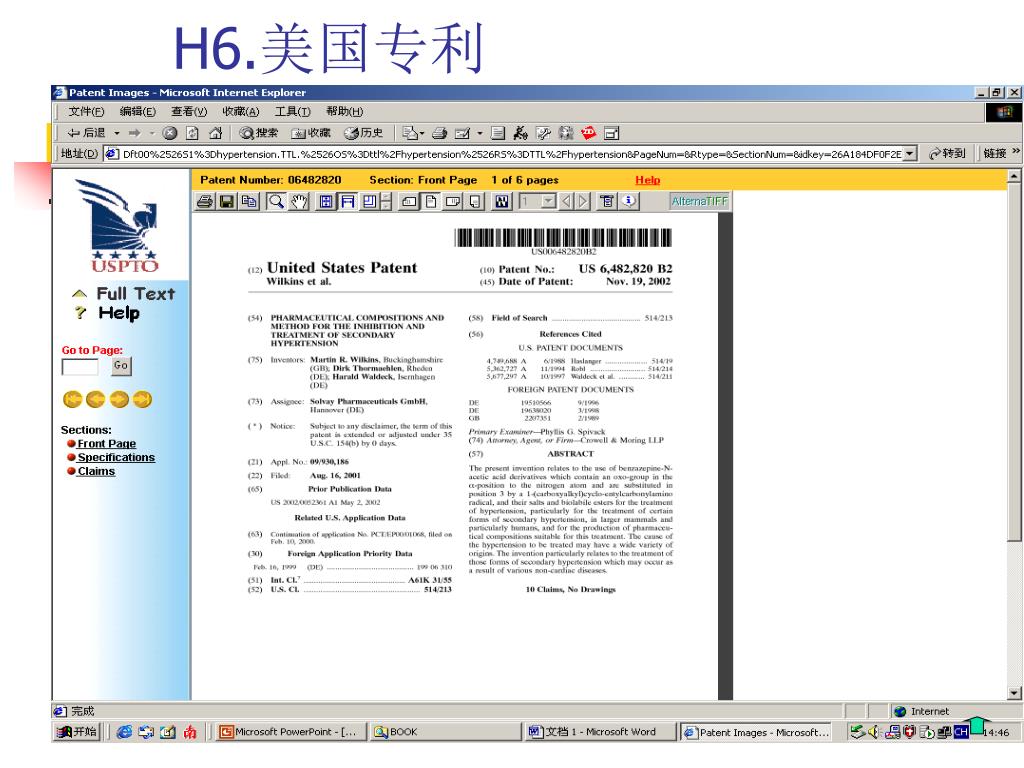Click the 历史 history toolbar button
Image resolution: width=1024 pixels, height=768 pixels.
(363, 133)
